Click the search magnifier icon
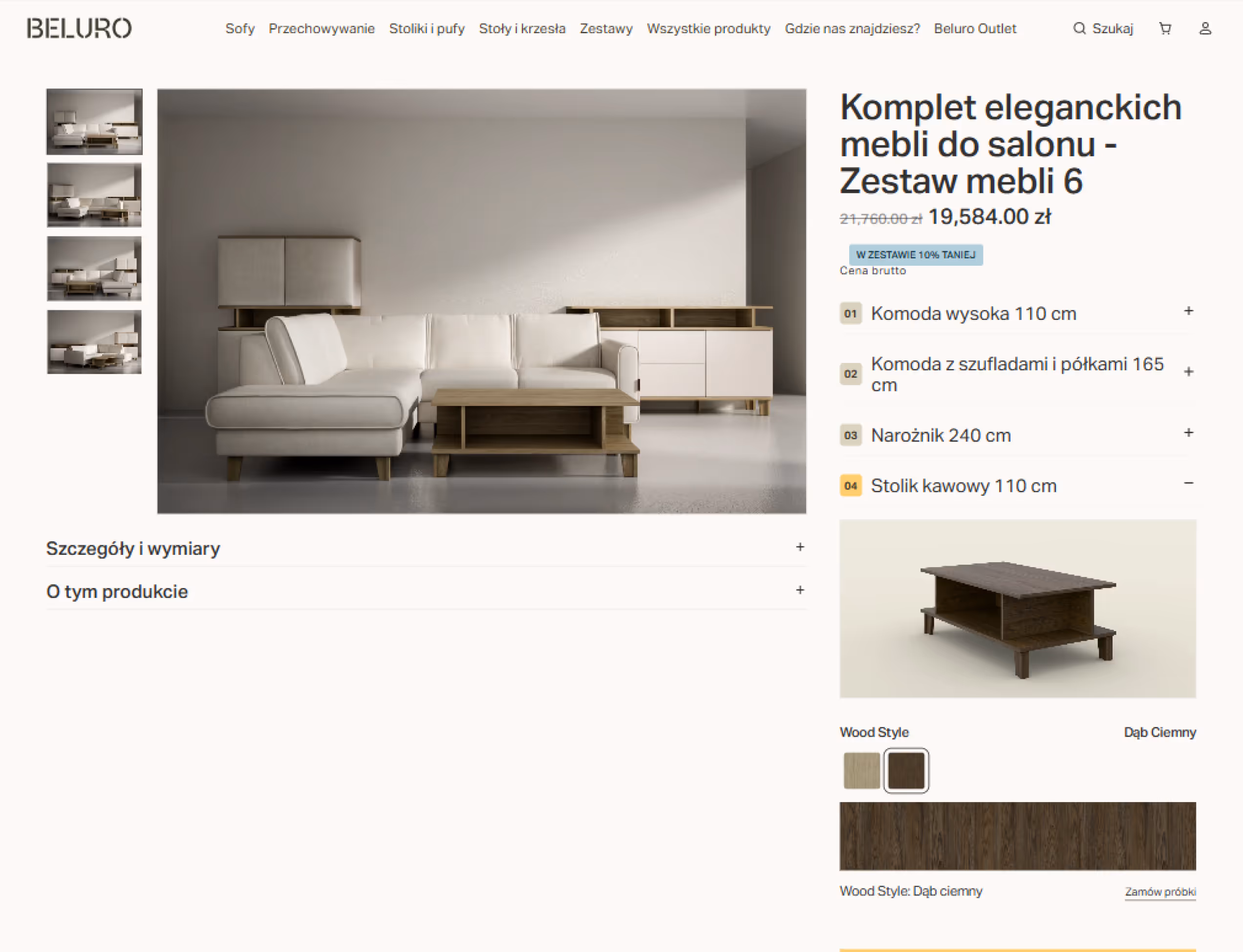Viewport: 1243px width, 952px height. click(1079, 28)
